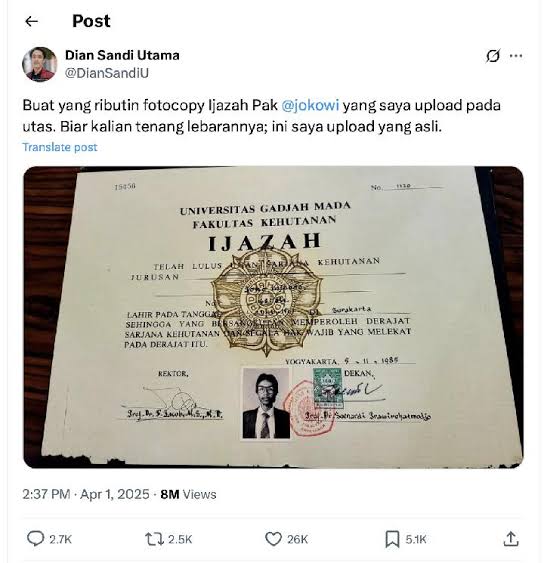Bookmark the post with the bookmark icon

(392, 539)
